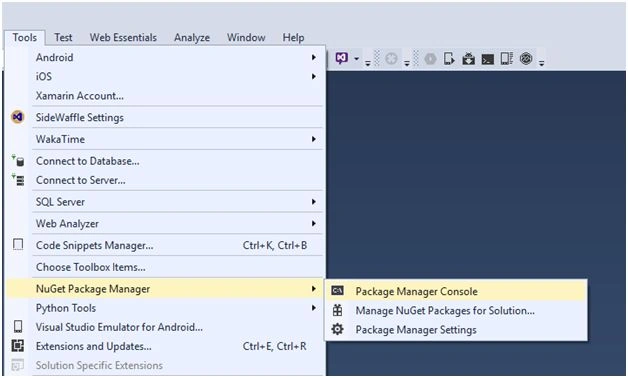Click the Package Manager Console icon
Screen dimensions: 628x378
338,291
